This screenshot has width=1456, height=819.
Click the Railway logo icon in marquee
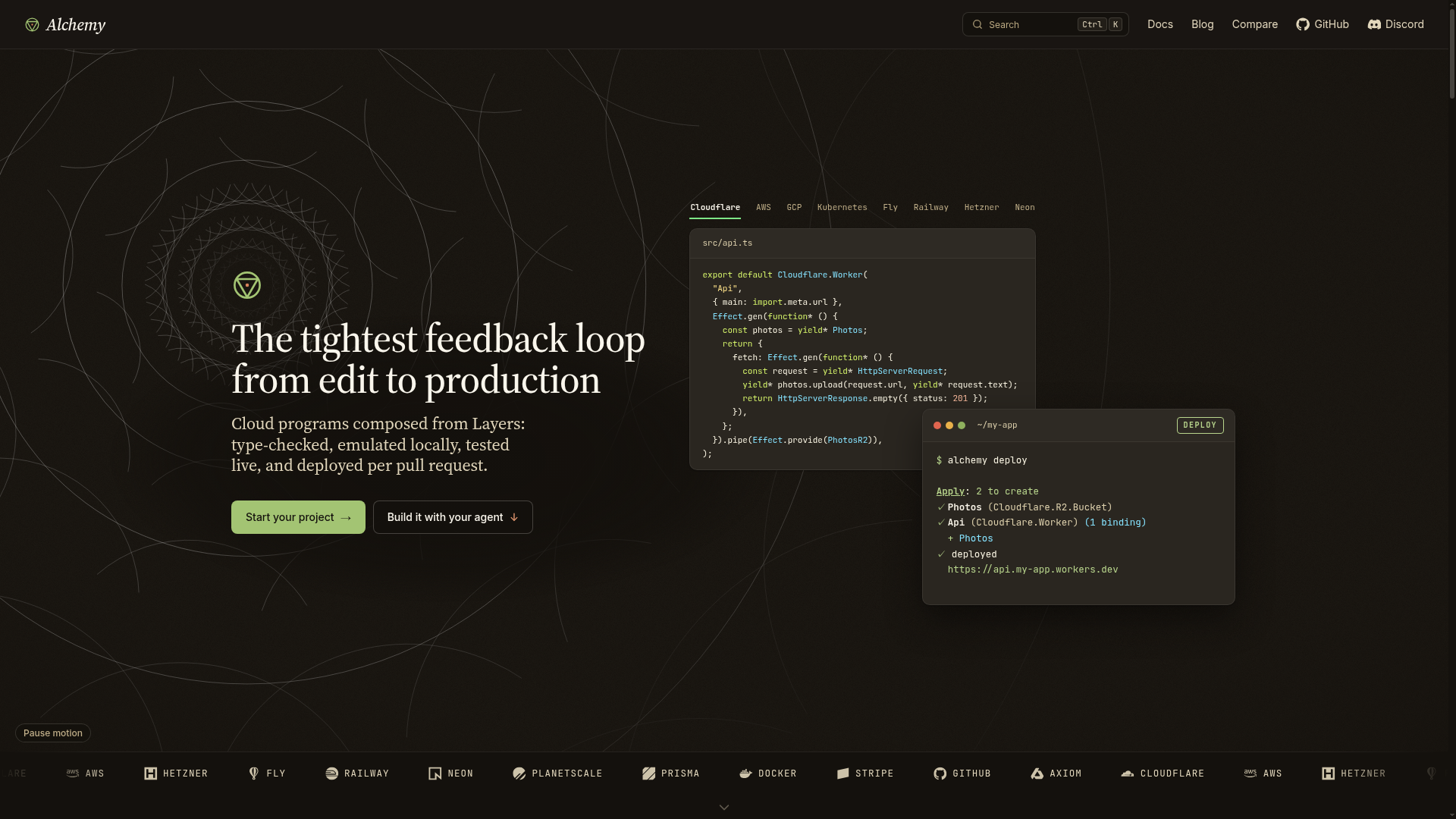tap(331, 773)
